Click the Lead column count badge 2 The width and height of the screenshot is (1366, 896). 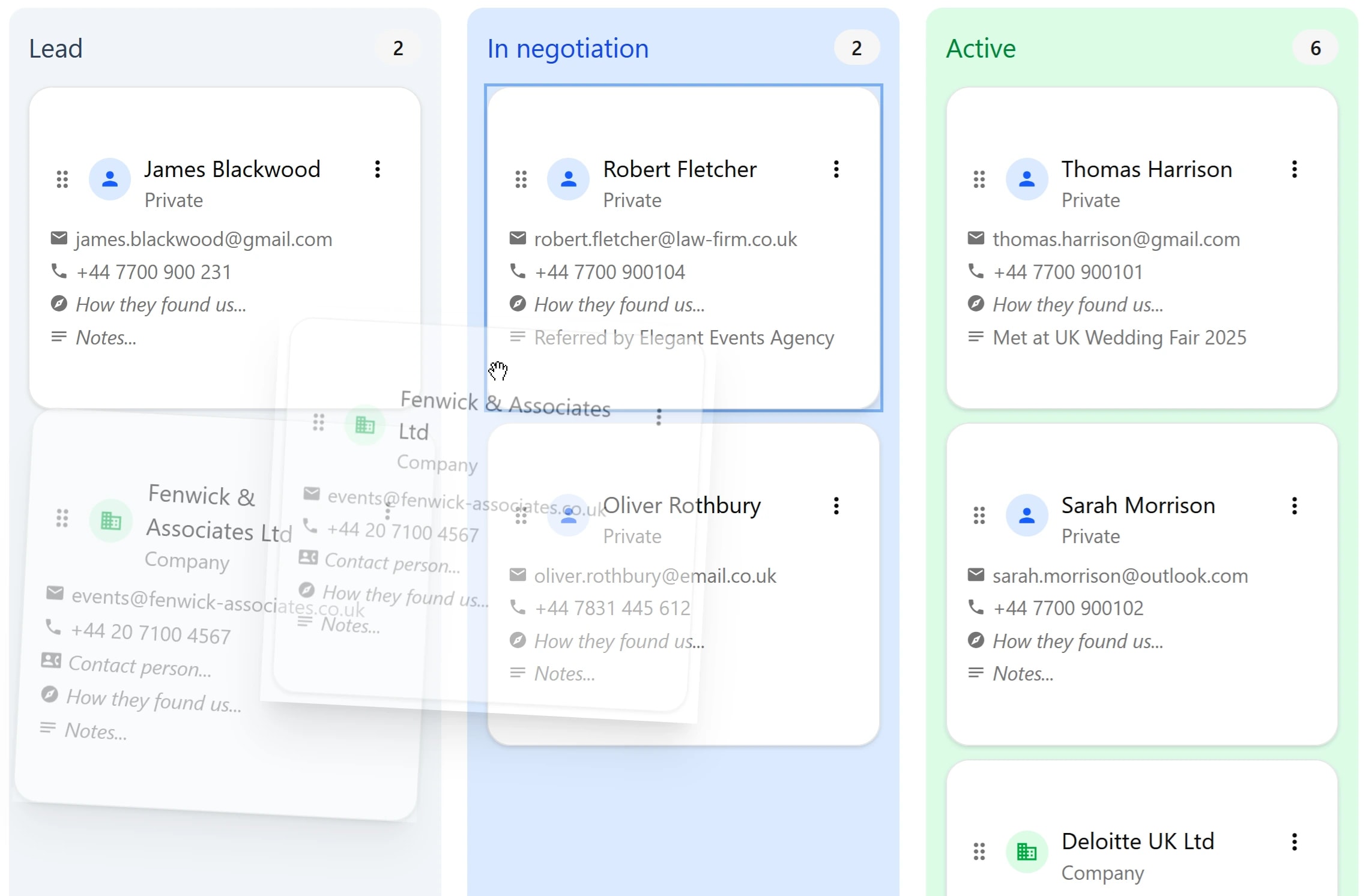pyautogui.click(x=398, y=48)
